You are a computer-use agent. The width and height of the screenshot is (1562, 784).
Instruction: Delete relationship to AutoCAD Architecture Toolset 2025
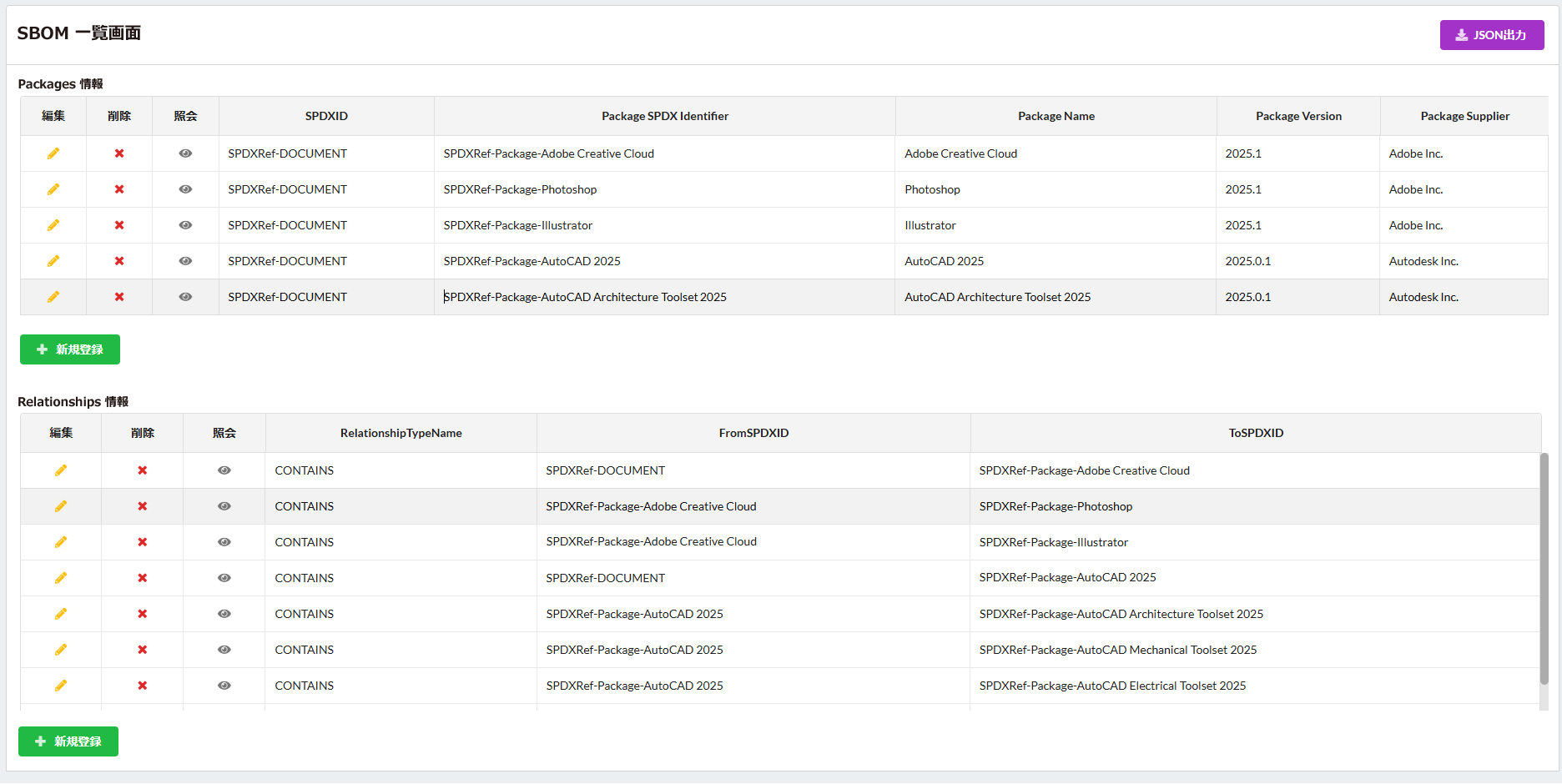tap(143, 614)
